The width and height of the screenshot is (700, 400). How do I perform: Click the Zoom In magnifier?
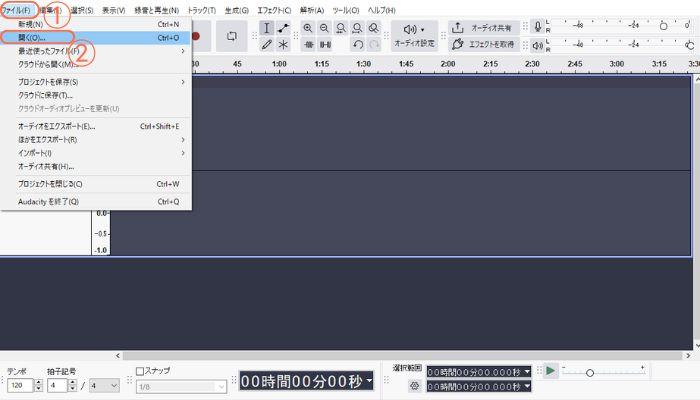click(308, 28)
